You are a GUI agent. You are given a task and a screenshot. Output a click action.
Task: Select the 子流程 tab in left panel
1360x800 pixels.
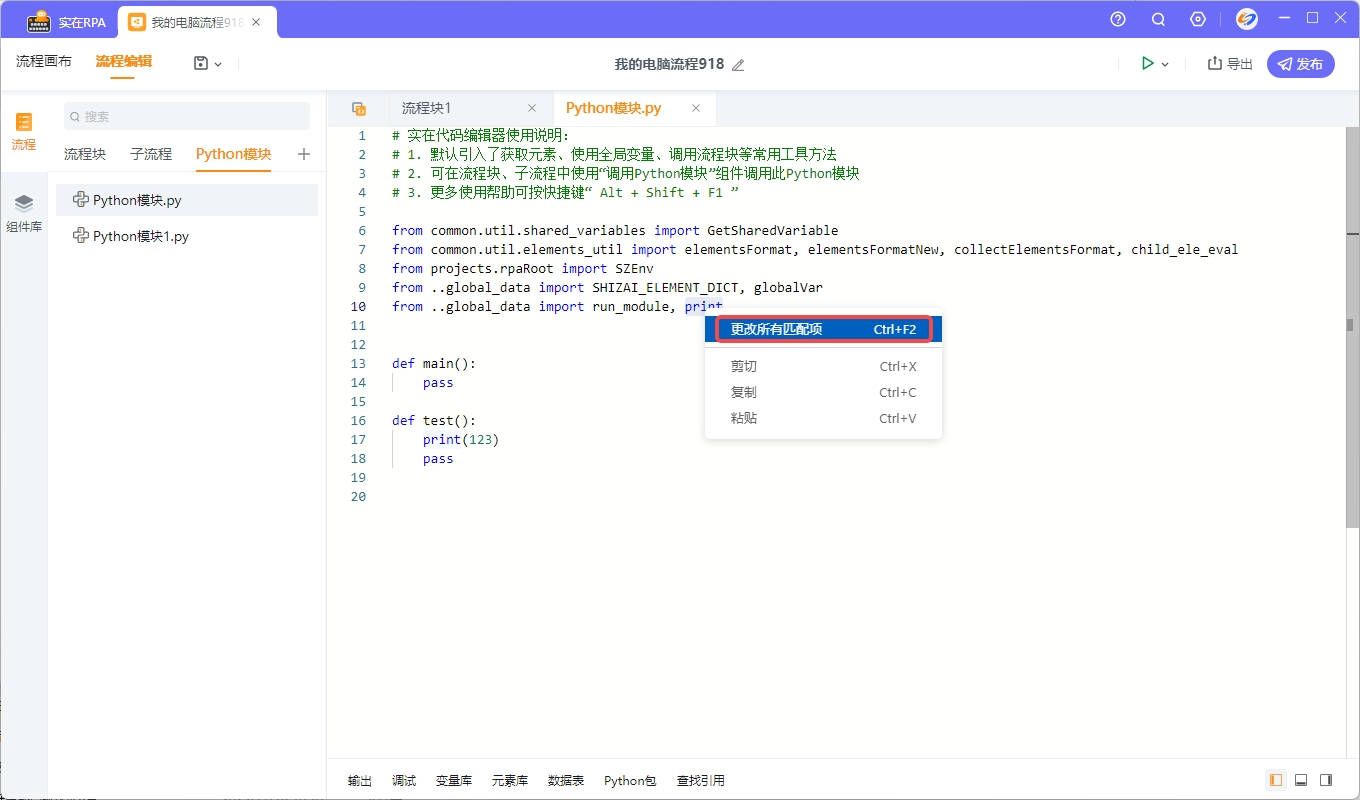[x=151, y=154]
